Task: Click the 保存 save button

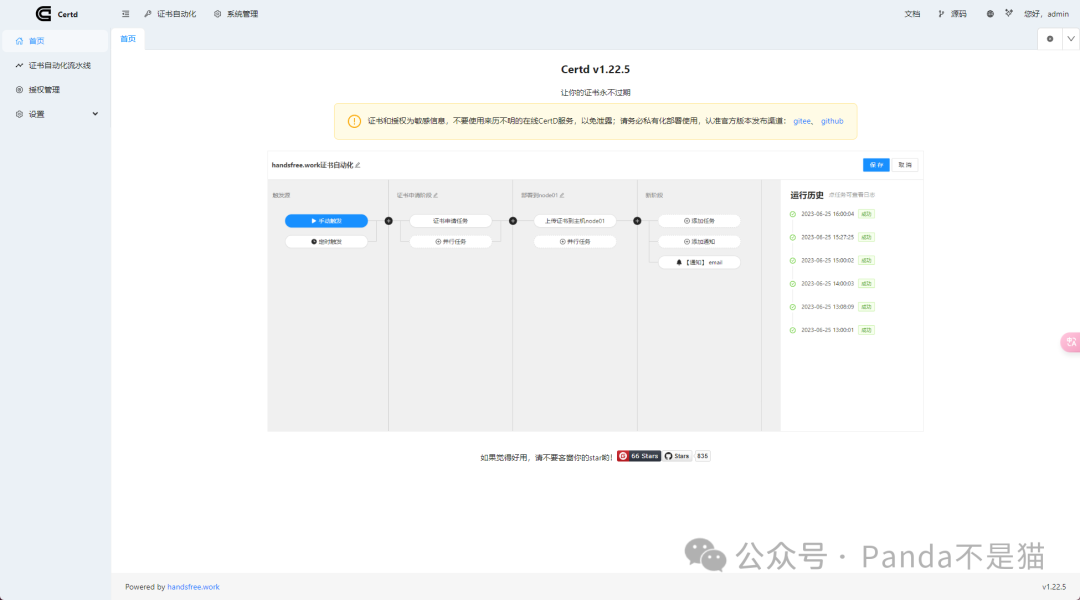Action: click(876, 165)
